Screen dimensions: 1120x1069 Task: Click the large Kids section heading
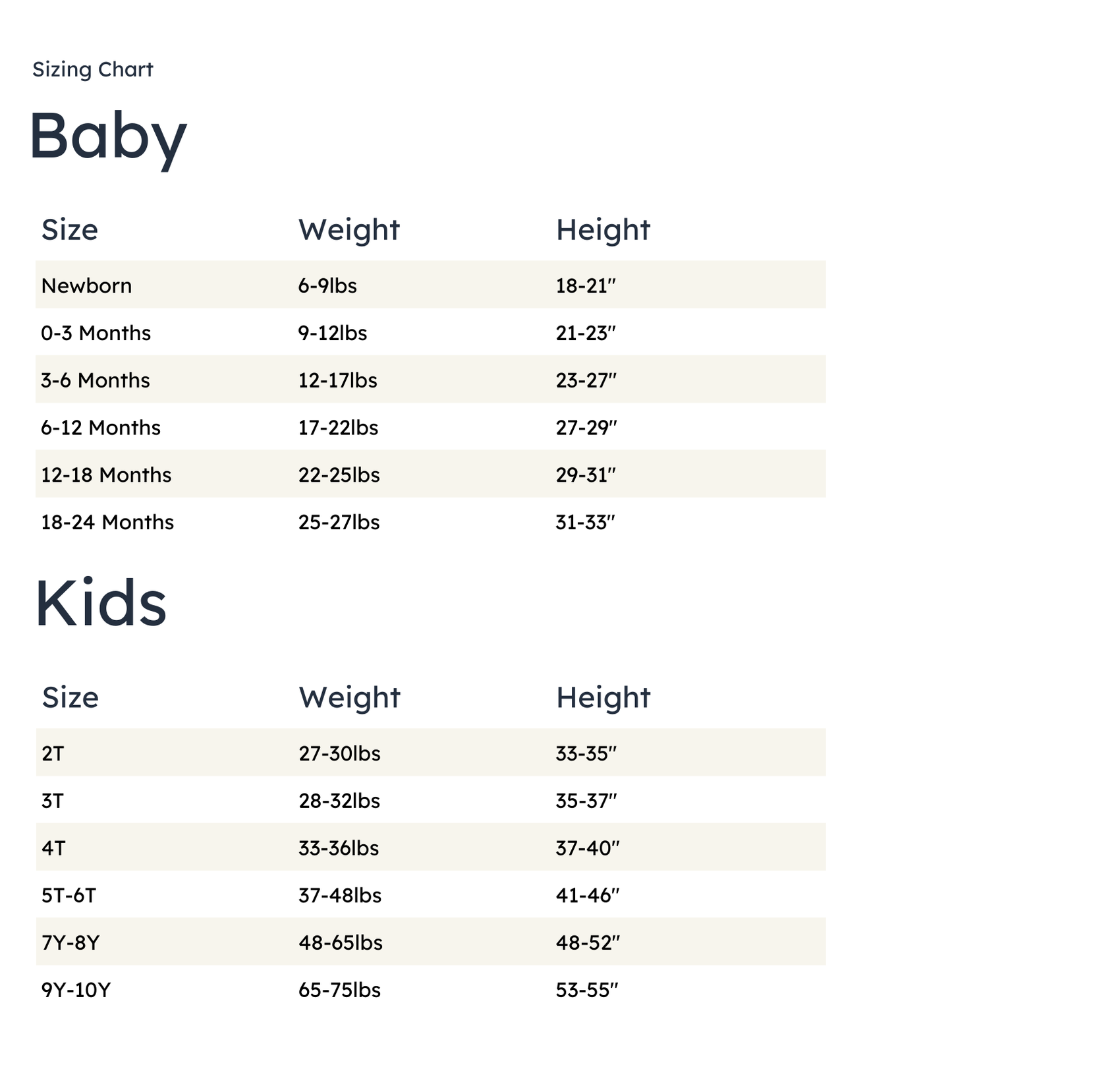(101, 604)
